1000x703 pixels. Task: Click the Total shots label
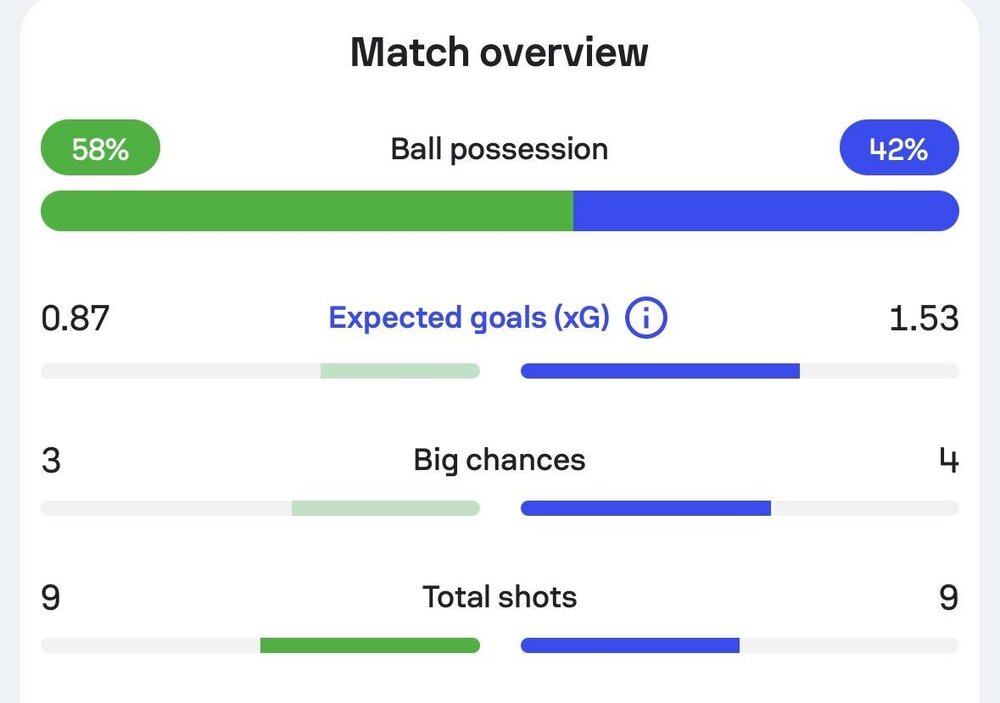pyautogui.click(x=499, y=598)
